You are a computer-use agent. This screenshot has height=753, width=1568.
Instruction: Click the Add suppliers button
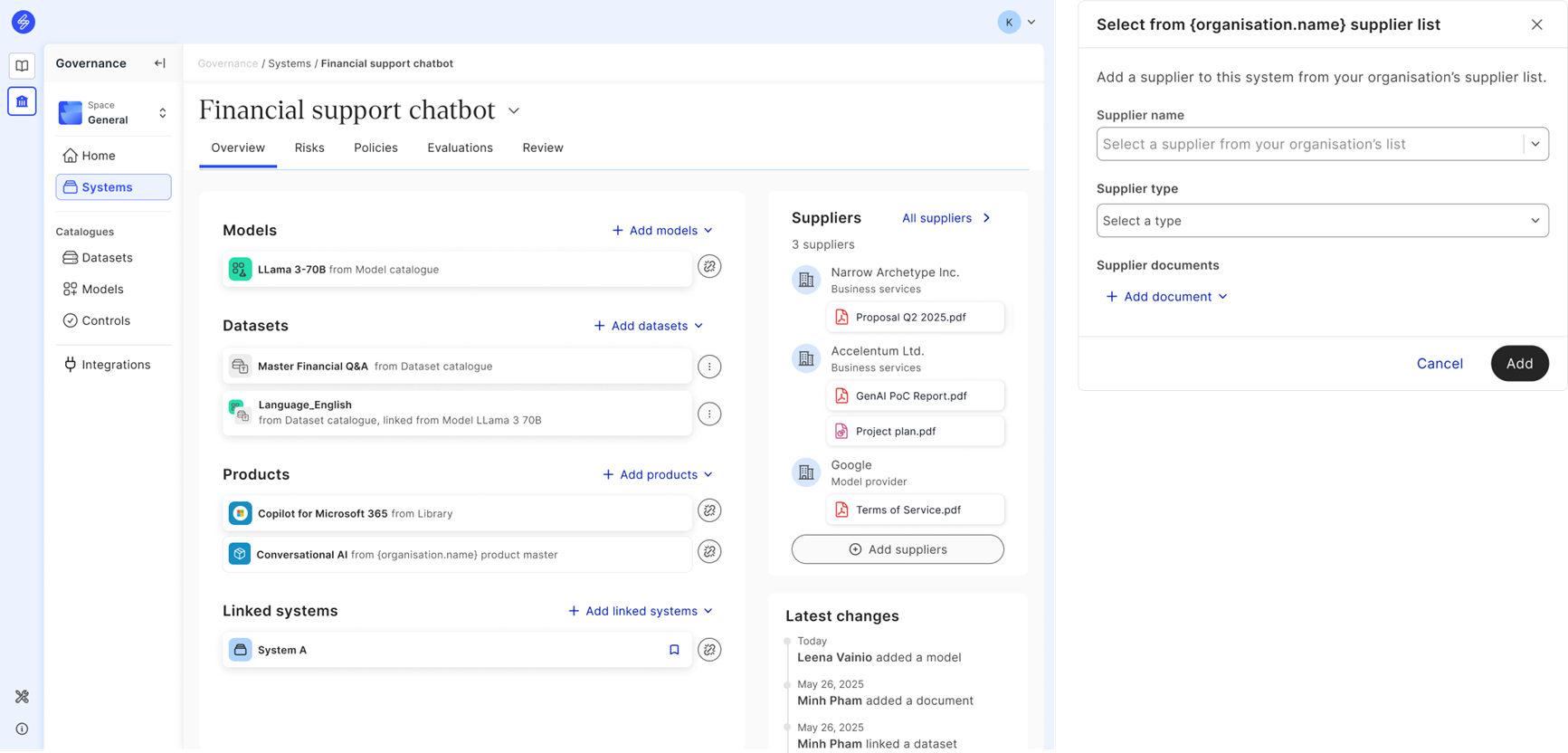point(897,549)
